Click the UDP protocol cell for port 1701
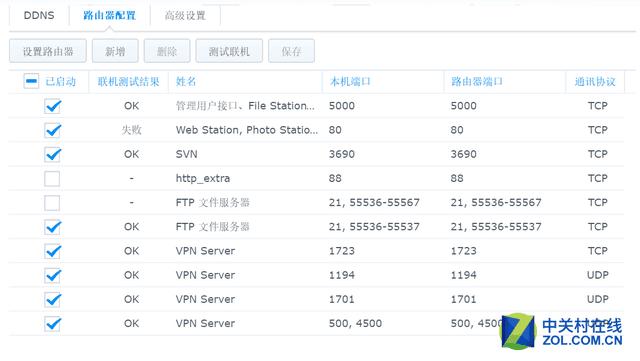The image size is (640, 361). point(598,299)
